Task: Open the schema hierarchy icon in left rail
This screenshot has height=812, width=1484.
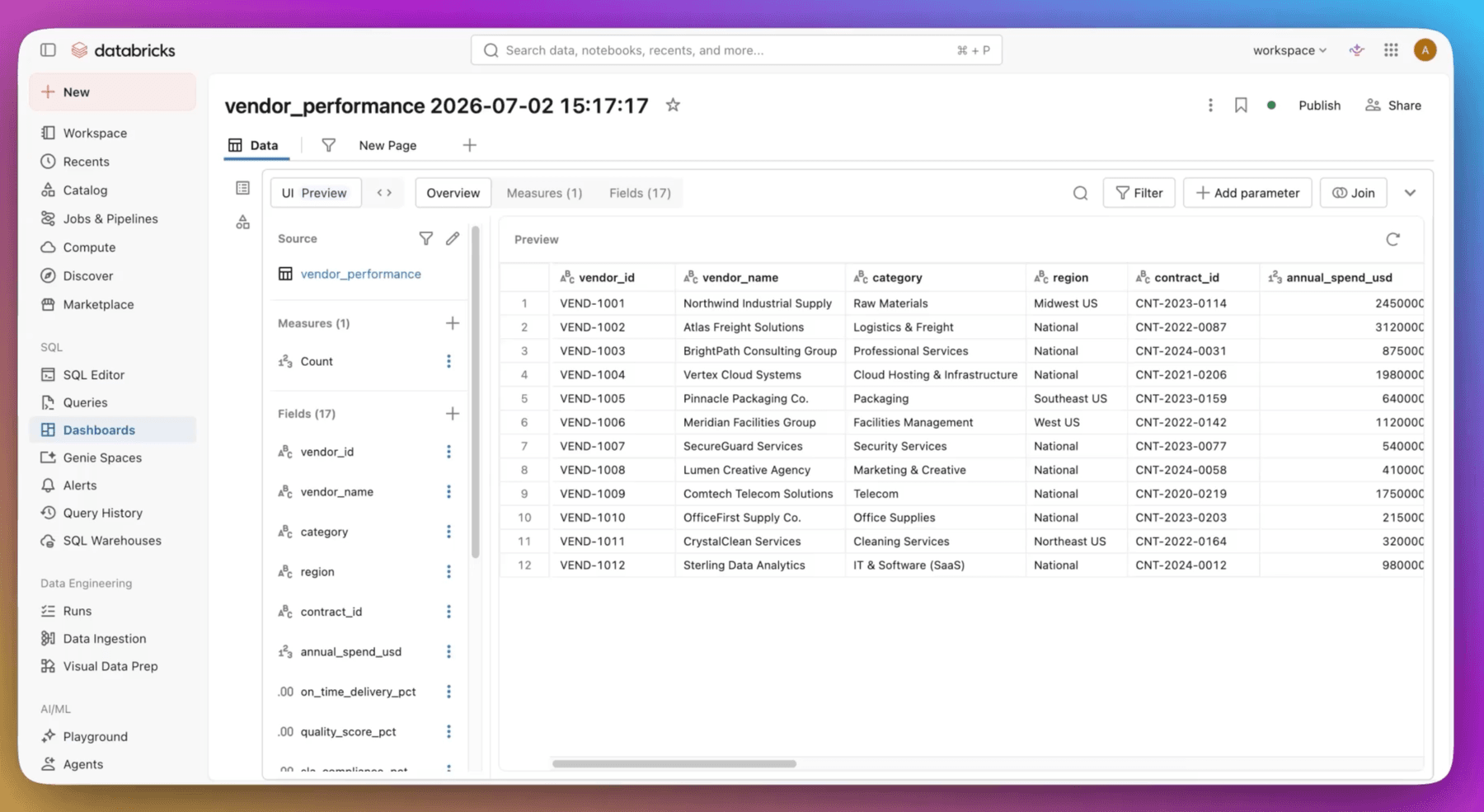Action: [x=242, y=223]
